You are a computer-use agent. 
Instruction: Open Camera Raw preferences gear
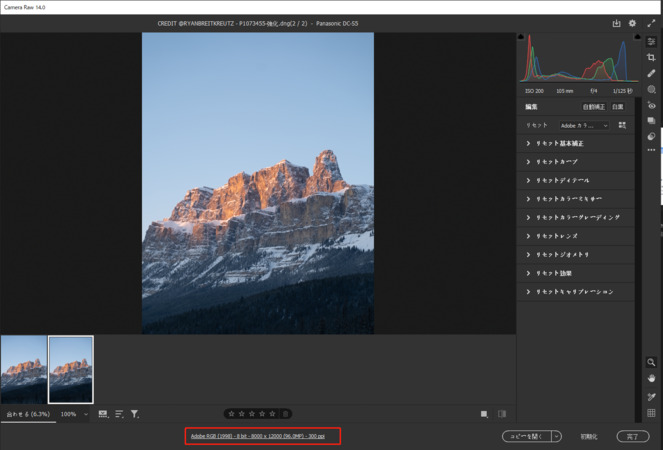[x=632, y=23]
